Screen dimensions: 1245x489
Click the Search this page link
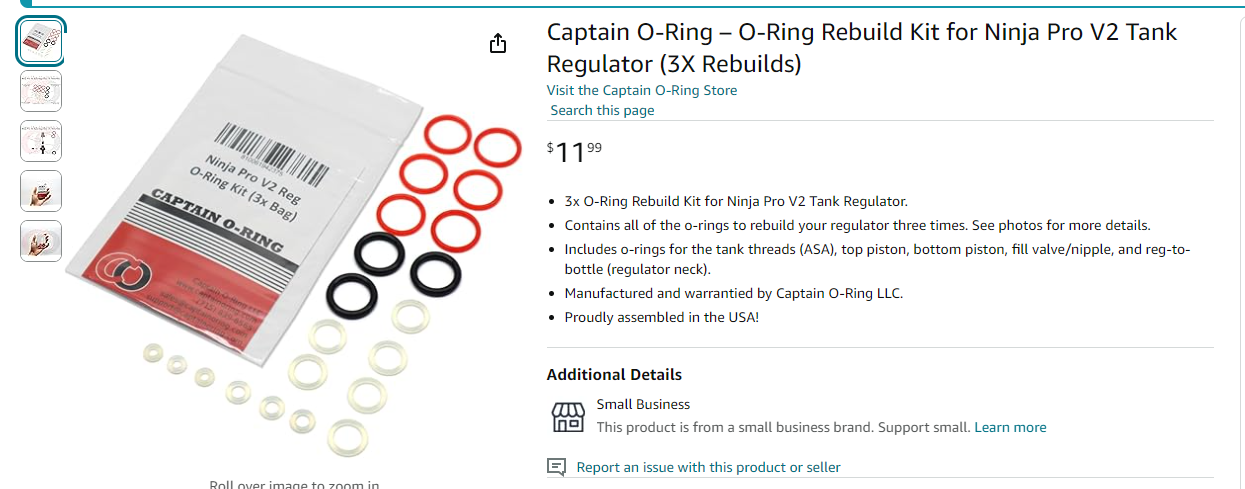pyautogui.click(x=602, y=110)
